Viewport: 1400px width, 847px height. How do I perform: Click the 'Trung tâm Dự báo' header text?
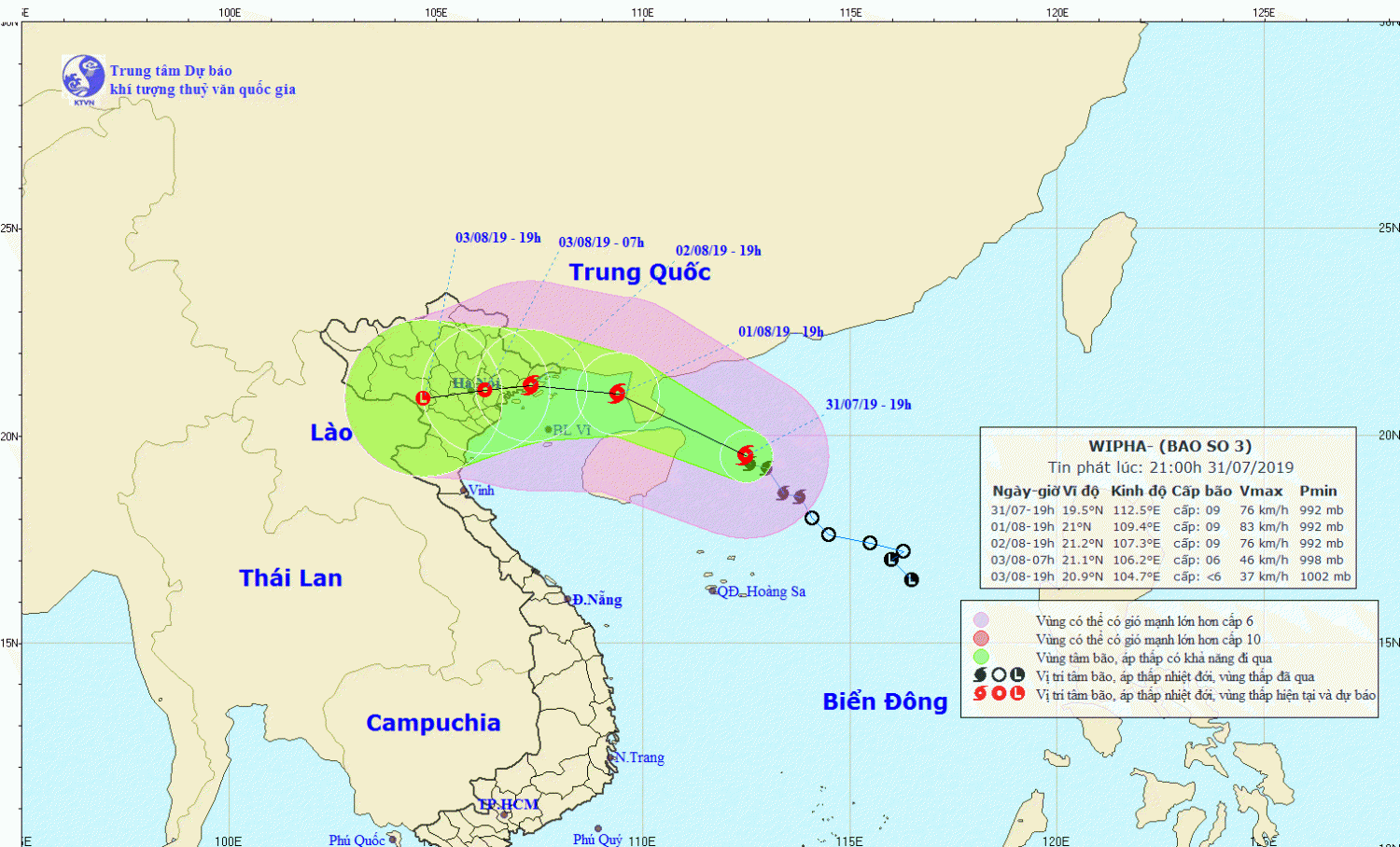click(171, 71)
